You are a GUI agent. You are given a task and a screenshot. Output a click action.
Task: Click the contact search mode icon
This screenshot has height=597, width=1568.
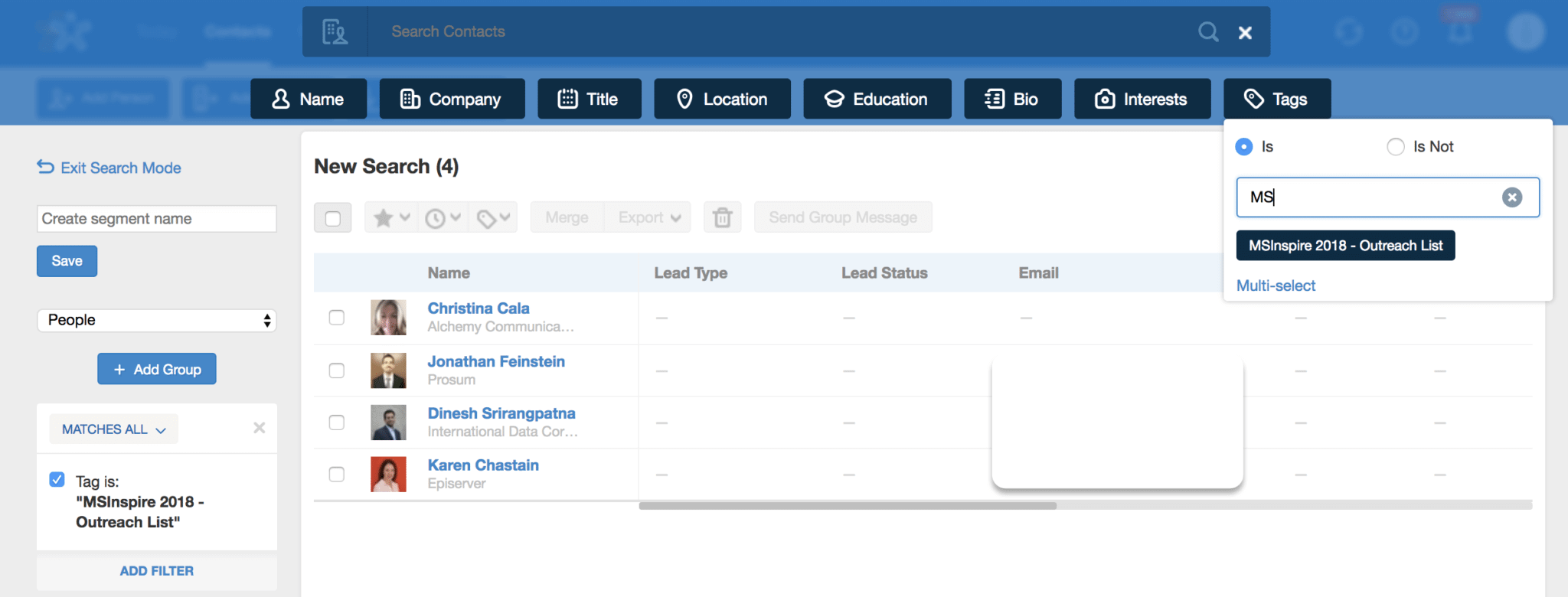[x=335, y=32]
